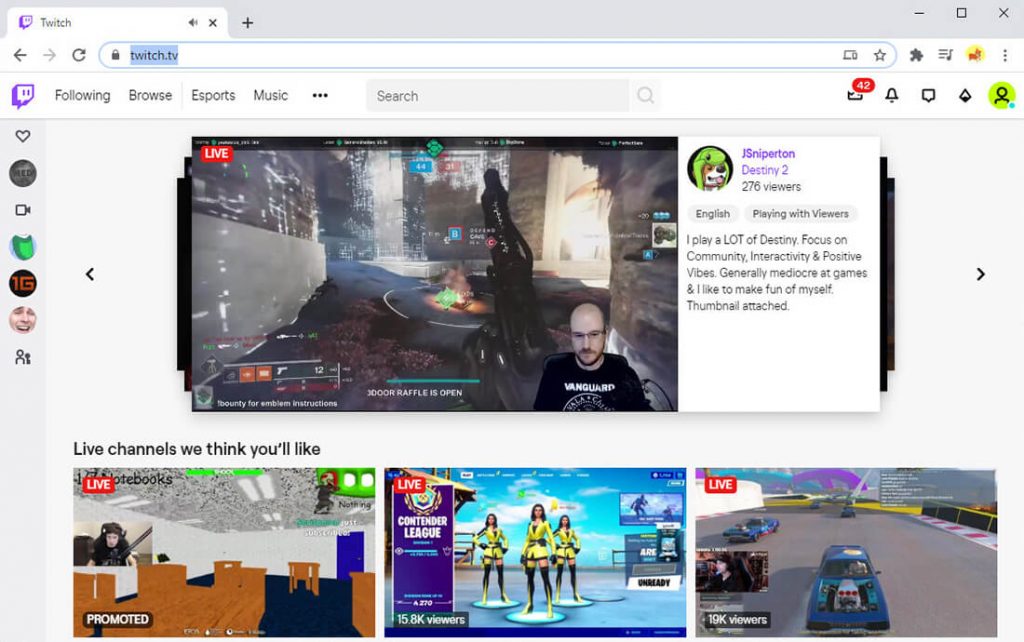Click the install app icon in address bar
Image resolution: width=1024 pixels, height=642 pixels.
(x=850, y=55)
